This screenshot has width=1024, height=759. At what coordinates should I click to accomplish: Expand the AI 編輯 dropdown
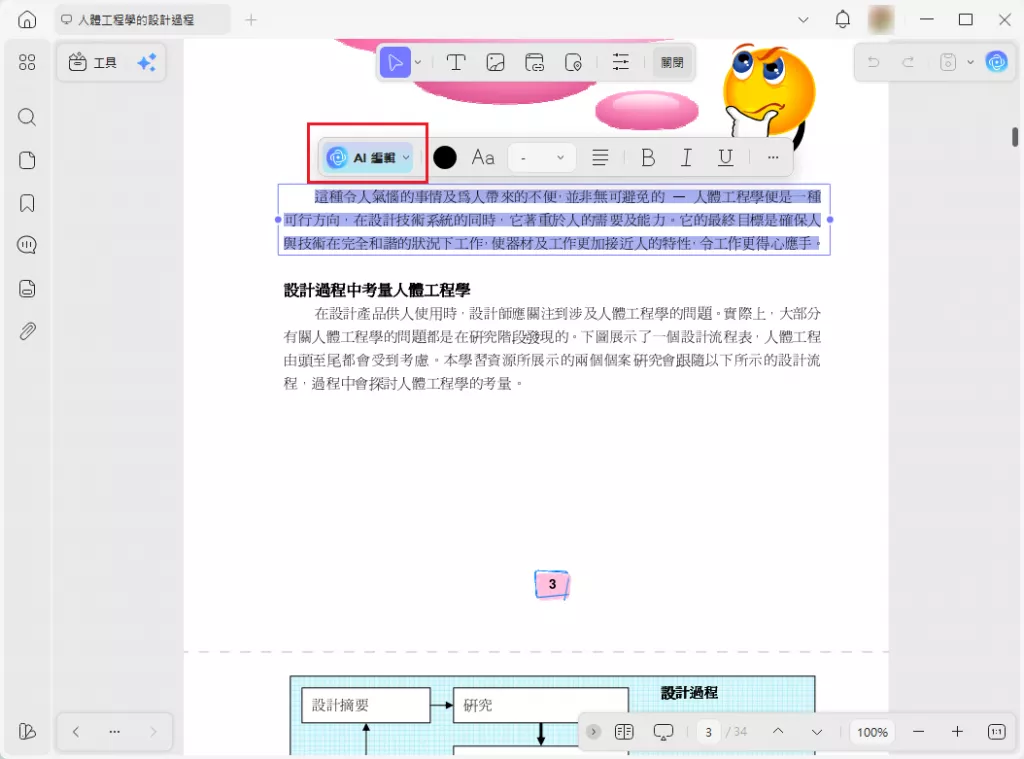point(404,157)
